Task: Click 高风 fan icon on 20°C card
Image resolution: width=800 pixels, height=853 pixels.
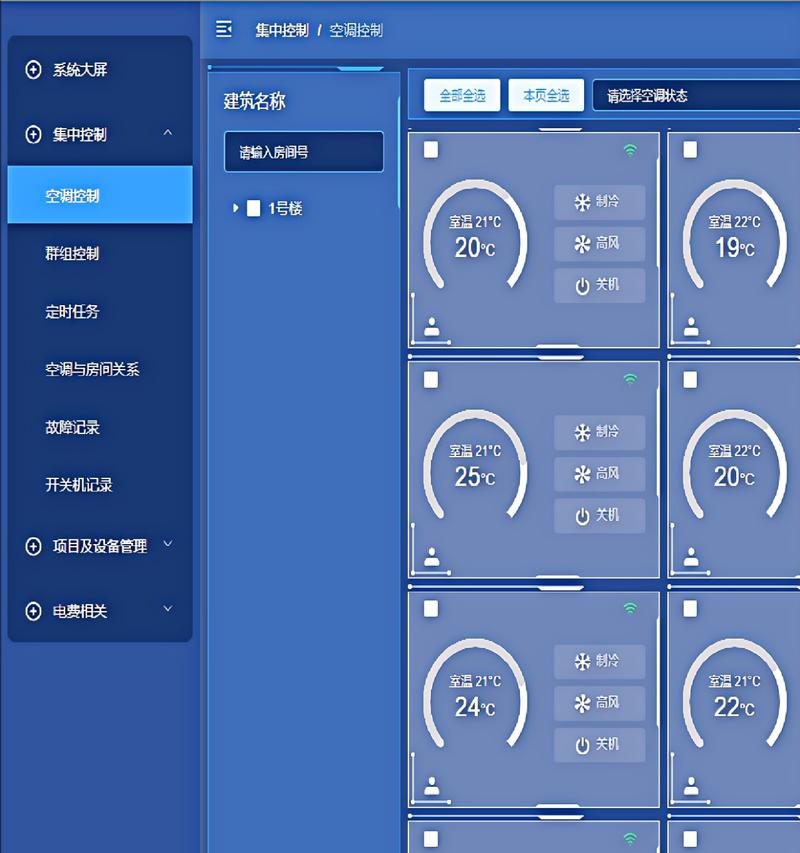Action: [582, 244]
